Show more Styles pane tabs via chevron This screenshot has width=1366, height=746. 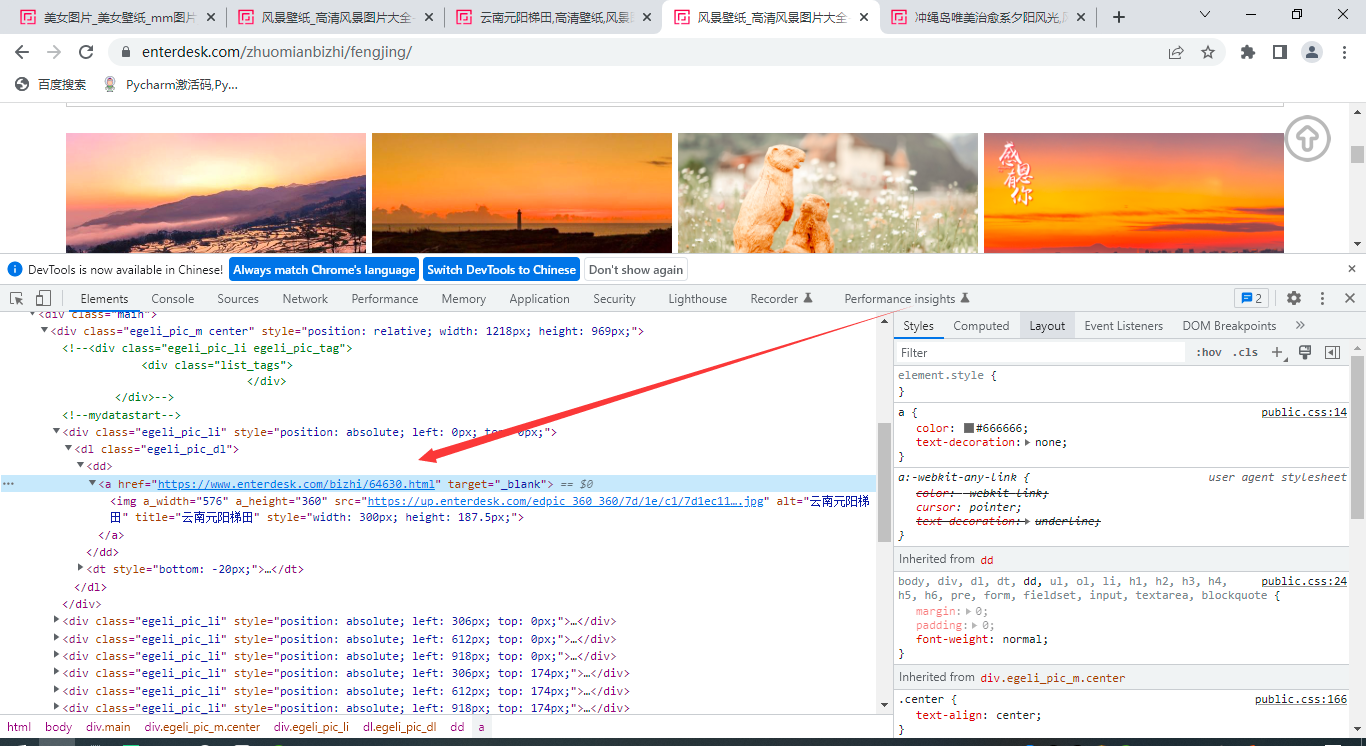[1300, 325]
